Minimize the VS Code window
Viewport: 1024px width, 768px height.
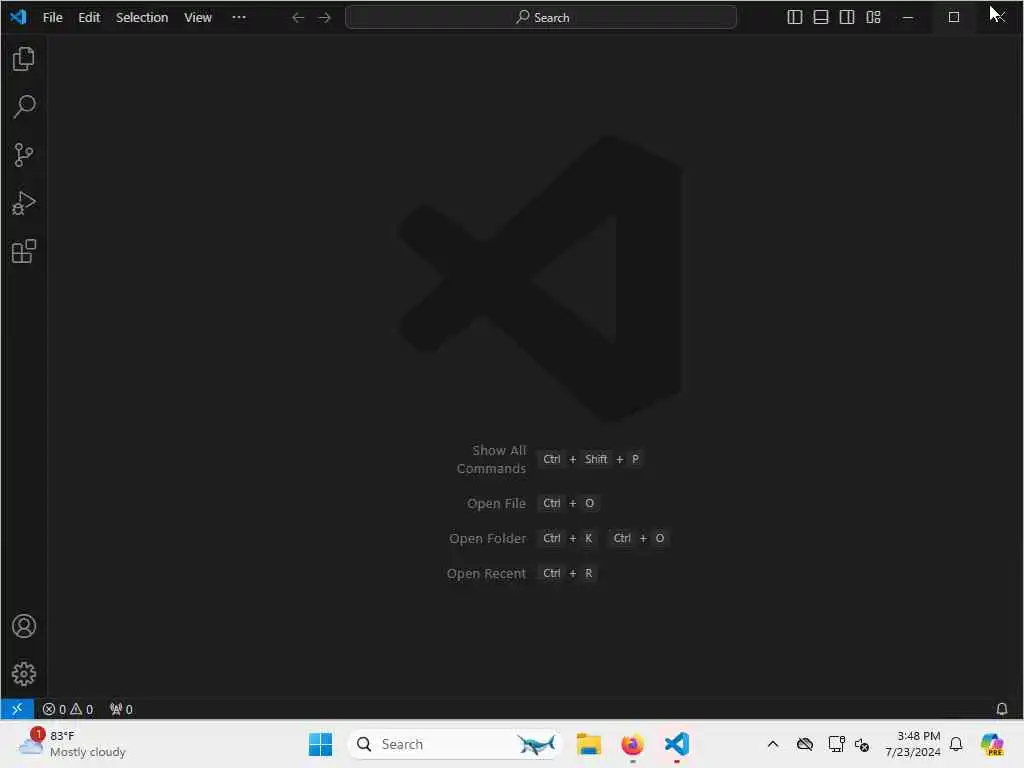(x=908, y=18)
